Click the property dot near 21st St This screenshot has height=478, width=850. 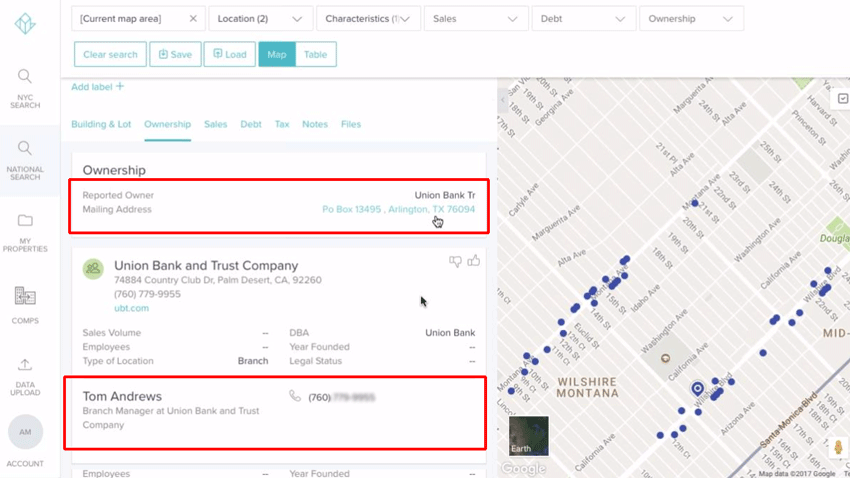[694, 203]
